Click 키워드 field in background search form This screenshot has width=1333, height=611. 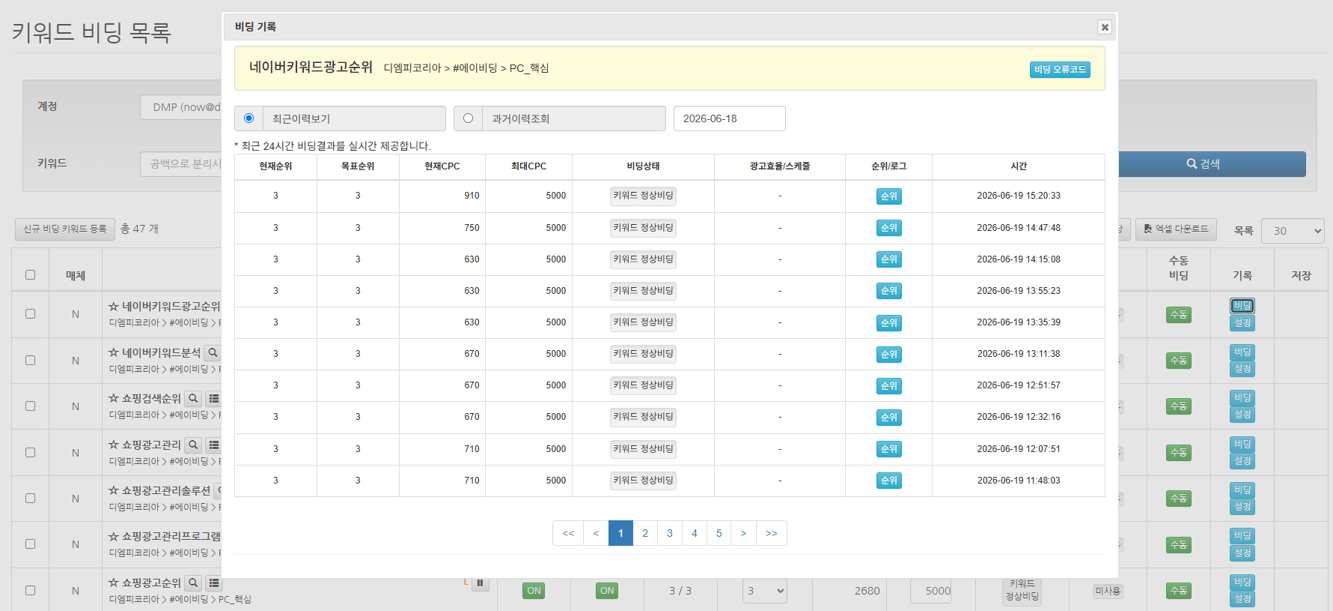click(x=180, y=164)
